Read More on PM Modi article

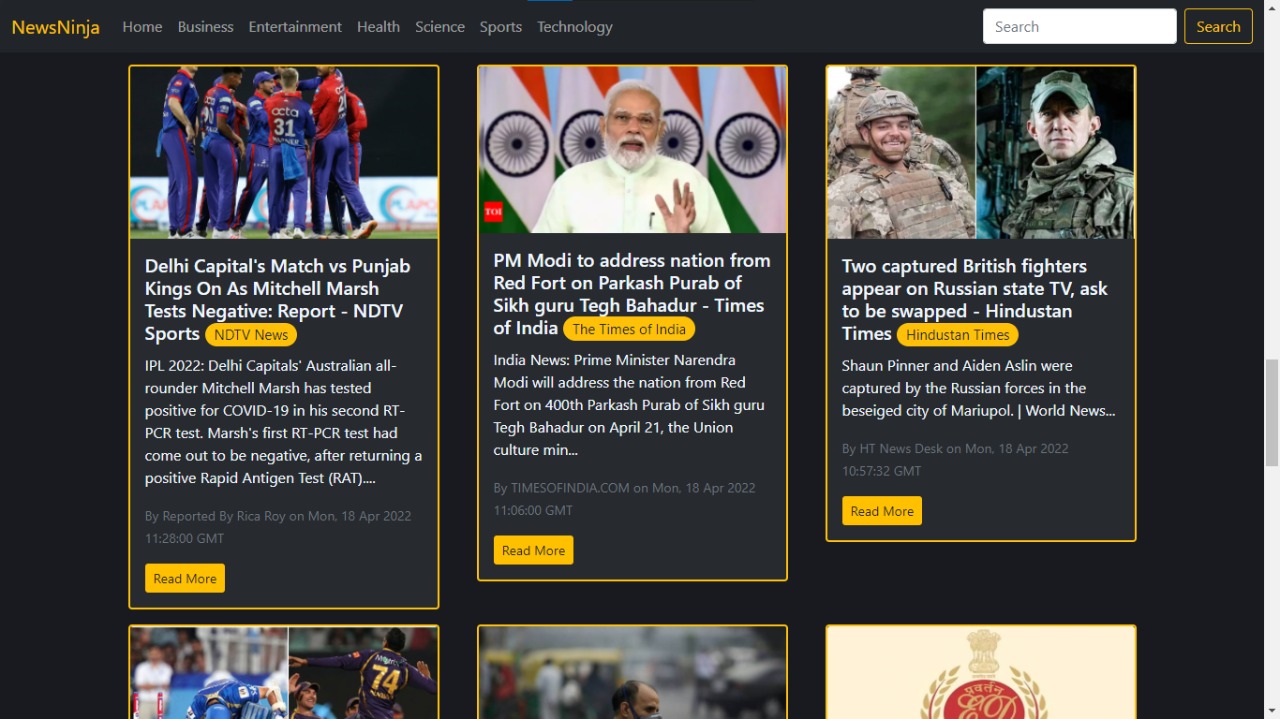tap(533, 550)
